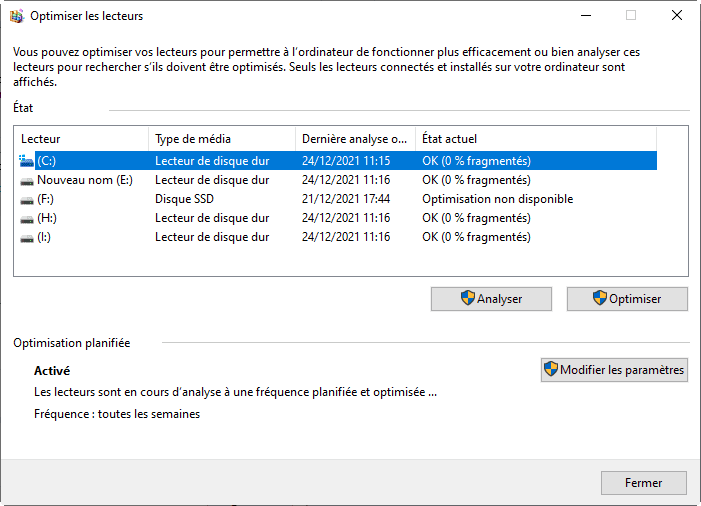Viewport: 701px width, 506px height.
Task: Sort by the Type de média column header
Action: pyautogui.click(x=222, y=139)
